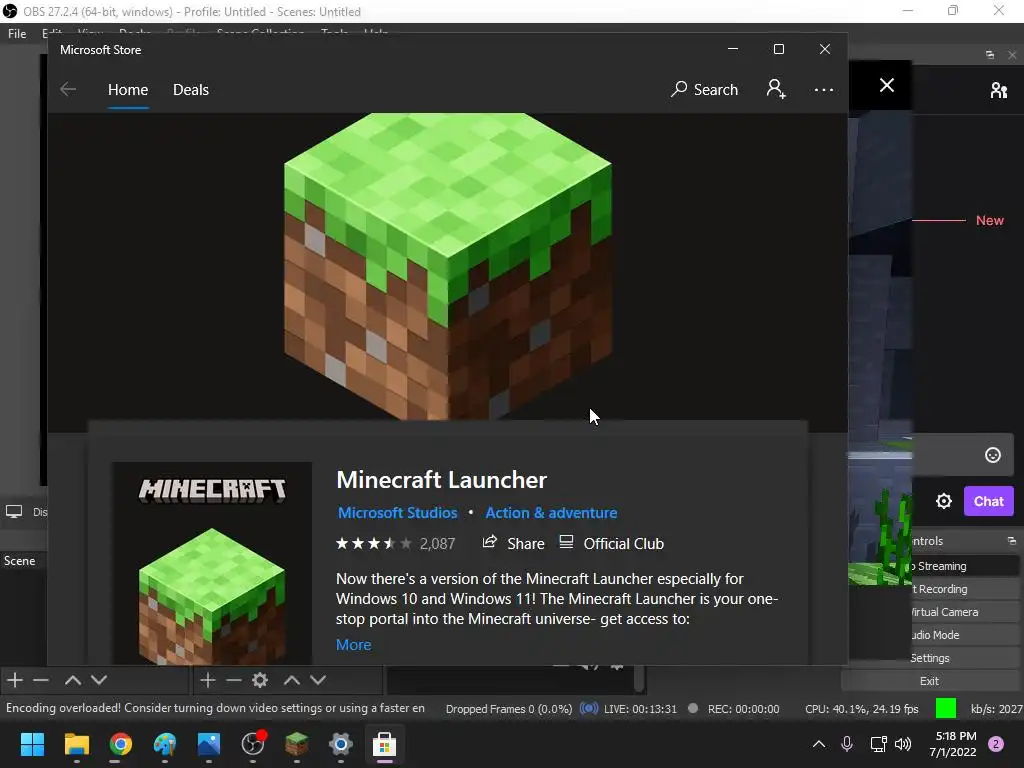Remove source with the Sources minus icon
The image size is (1024, 768).
(234, 680)
